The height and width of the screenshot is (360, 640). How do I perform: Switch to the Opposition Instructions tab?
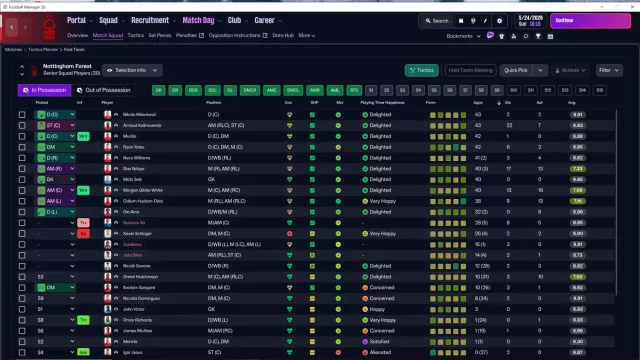point(238,36)
